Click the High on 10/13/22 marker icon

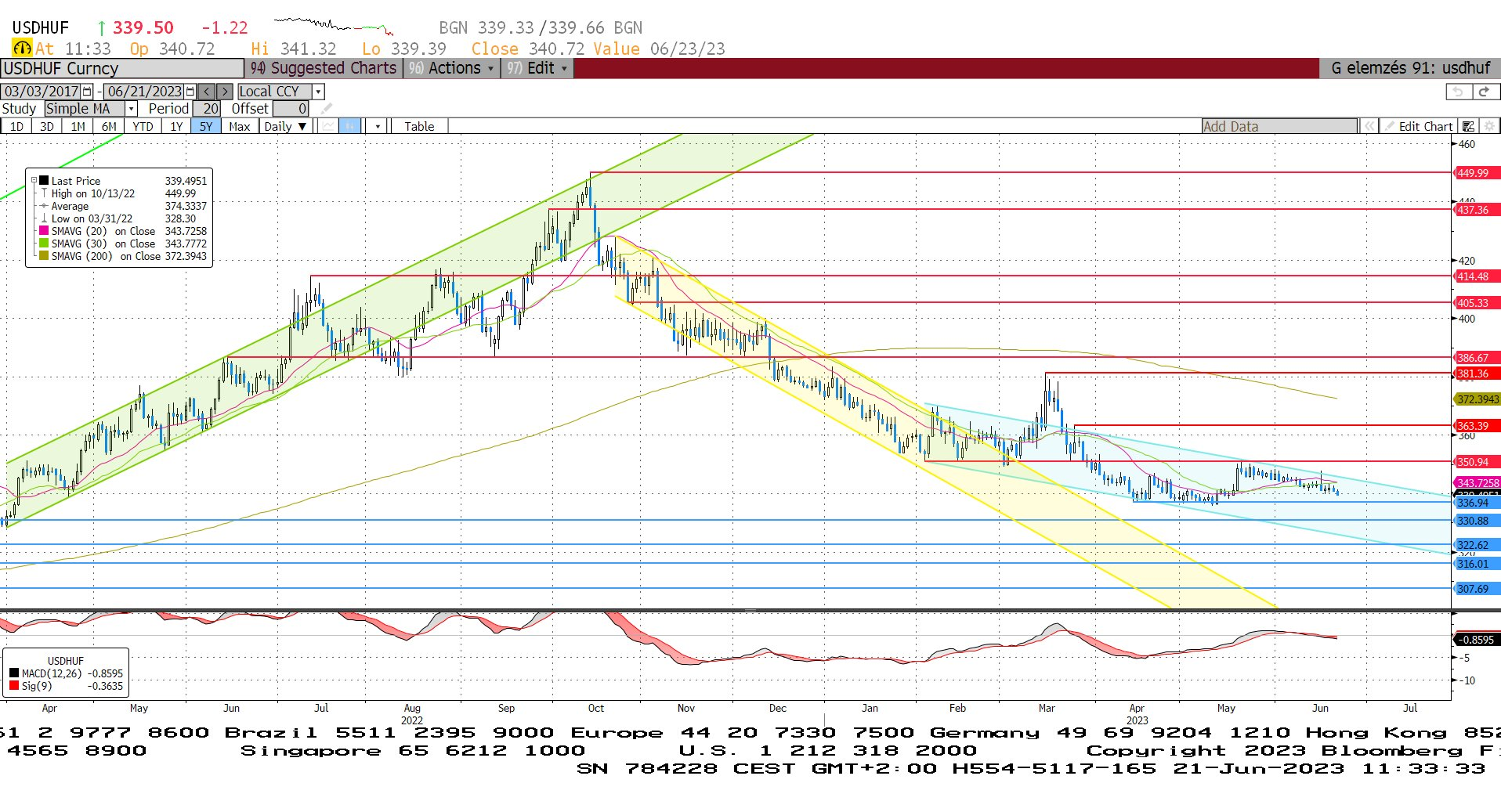pos(45,193)
